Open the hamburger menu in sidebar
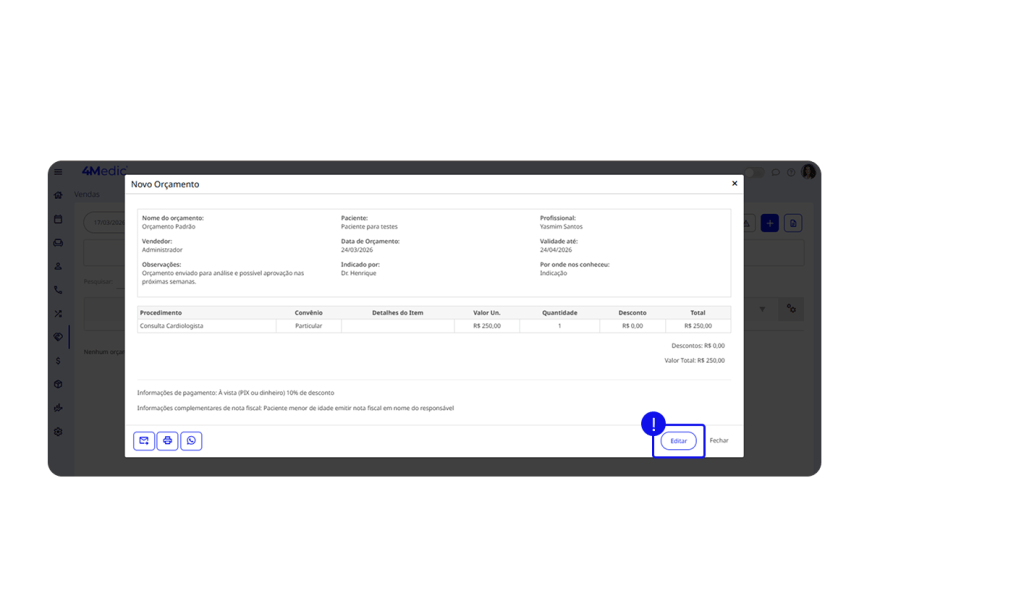Screen dimensions: 1024x598 point(58,172)
